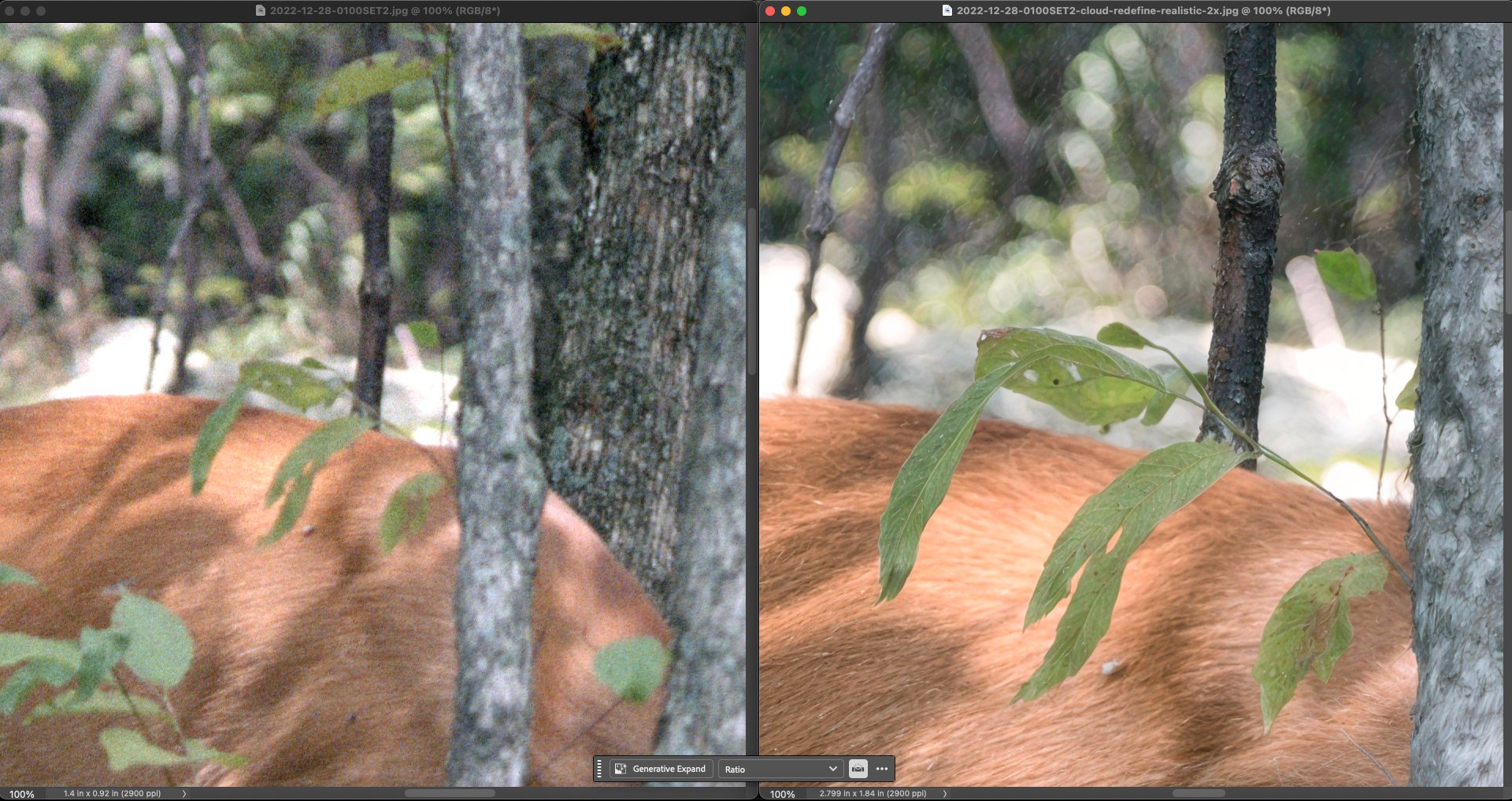Open the Ratio dropdown in taskbar
The image size is (1512, 801).
click(x=780, y=769)
